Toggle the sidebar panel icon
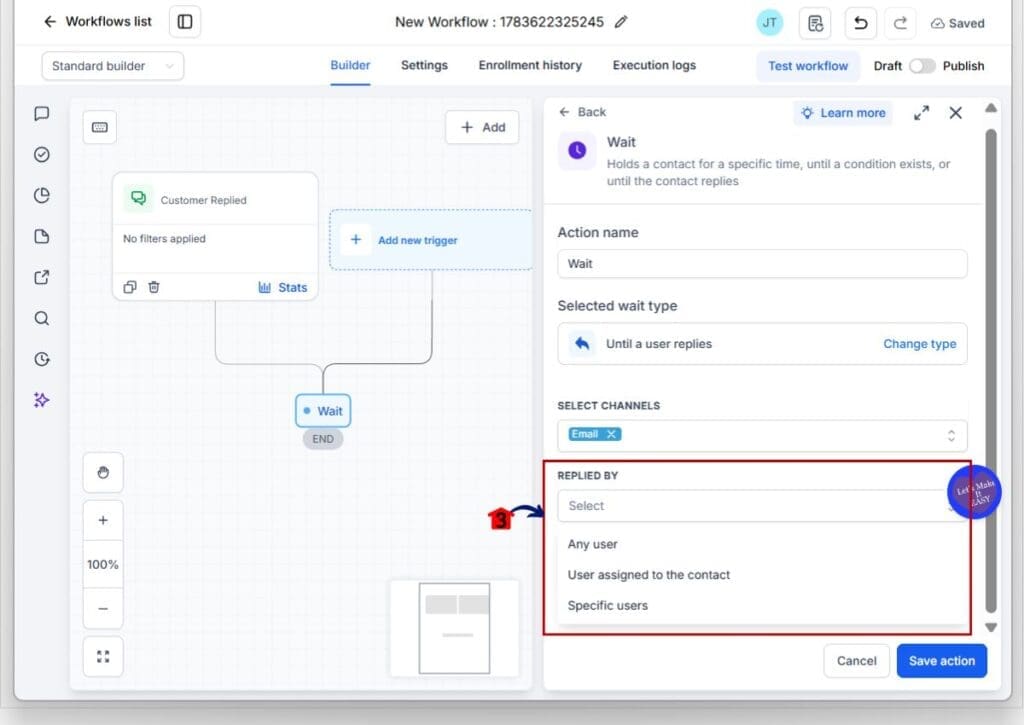Image resolution: width=1024 pixels, height=725 pixels. [185, 22]
